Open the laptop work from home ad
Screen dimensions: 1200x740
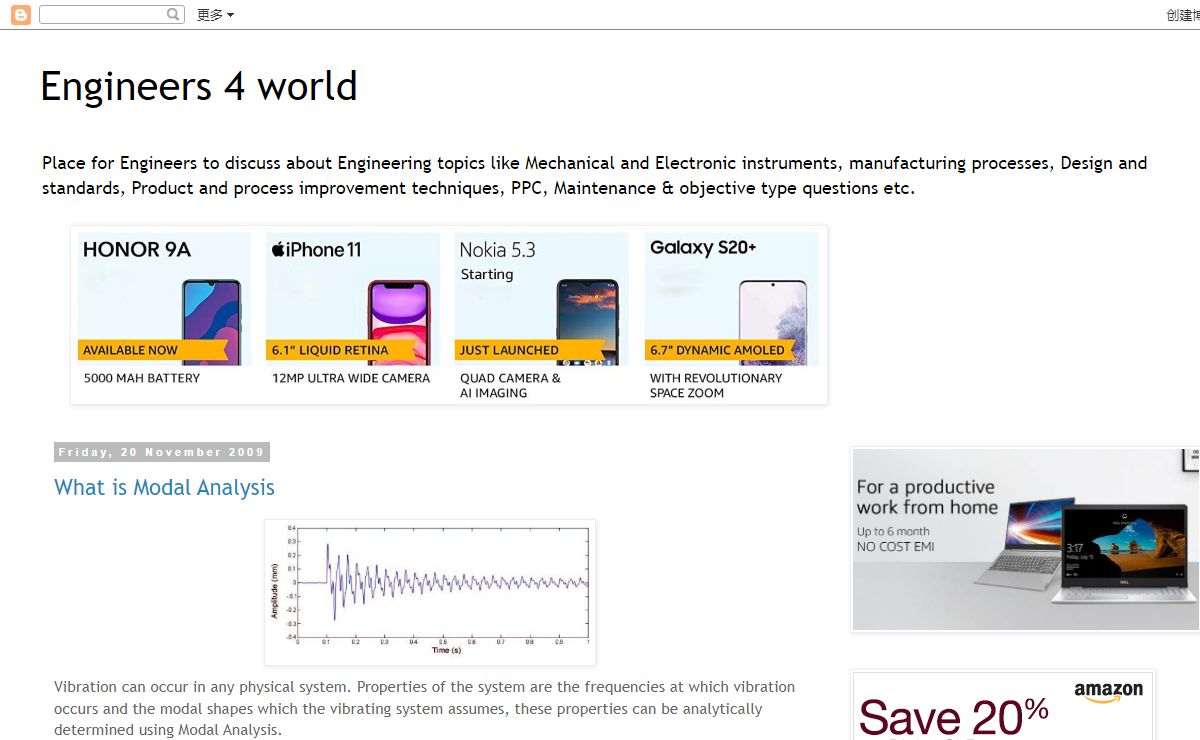coord(1025,539)
